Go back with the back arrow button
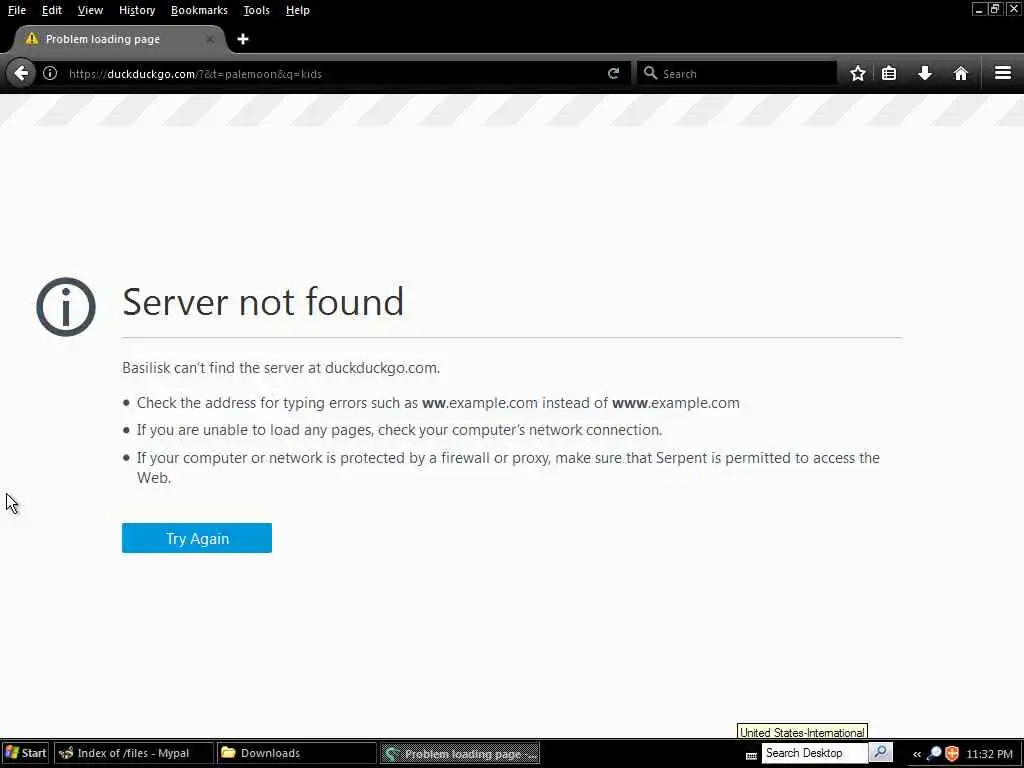This screenshot has width=1024, height=768. (x=22, y=73)
